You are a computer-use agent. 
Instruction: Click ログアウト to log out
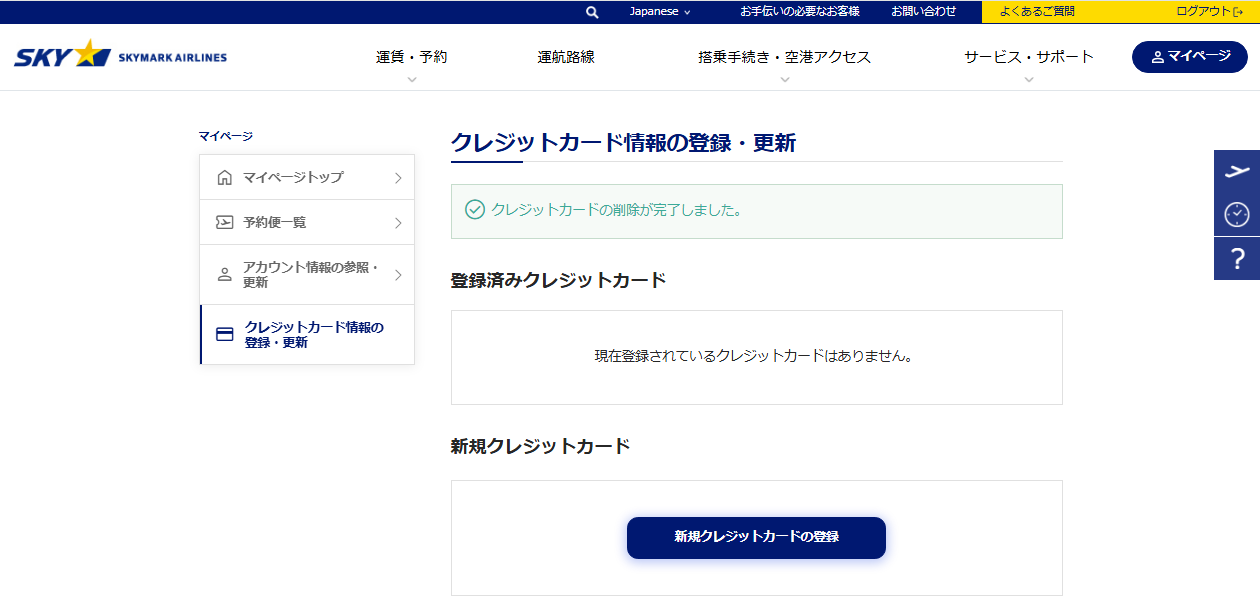pos(1208,12)
